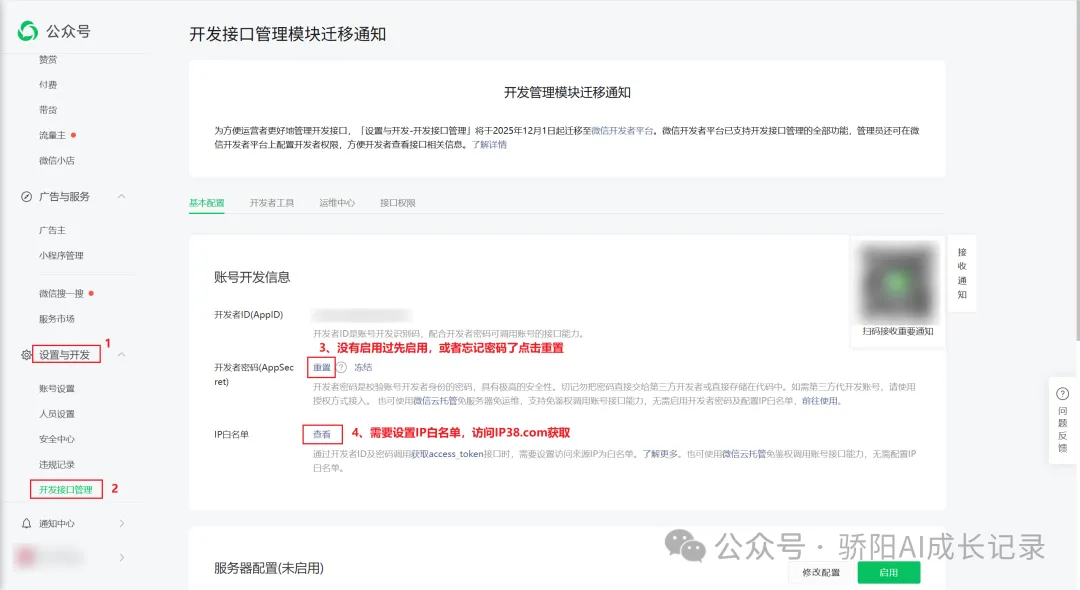This screenshot has height=590, width=1080.
Task: Switch to the 基本配置 tab
Action: coord(207,203)
